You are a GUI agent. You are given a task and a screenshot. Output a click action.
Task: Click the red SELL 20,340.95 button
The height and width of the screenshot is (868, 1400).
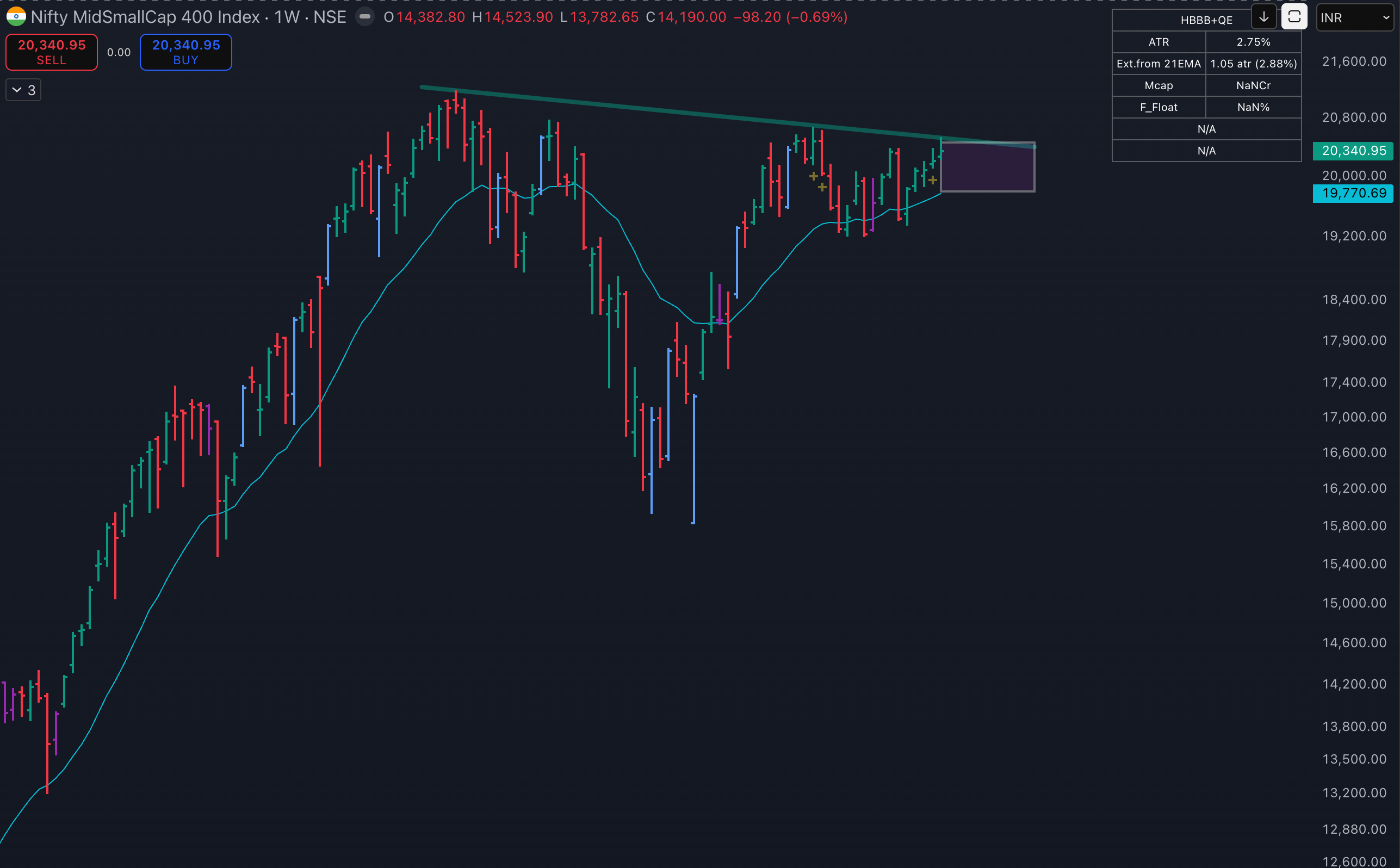pyautogui.click(x=52, y=52)
